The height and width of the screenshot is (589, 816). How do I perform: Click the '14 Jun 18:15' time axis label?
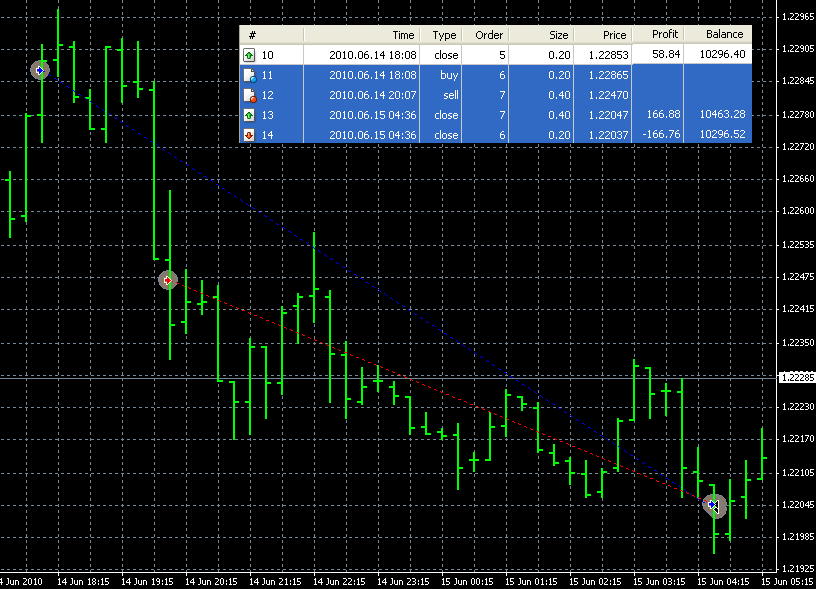coord(83,582)
